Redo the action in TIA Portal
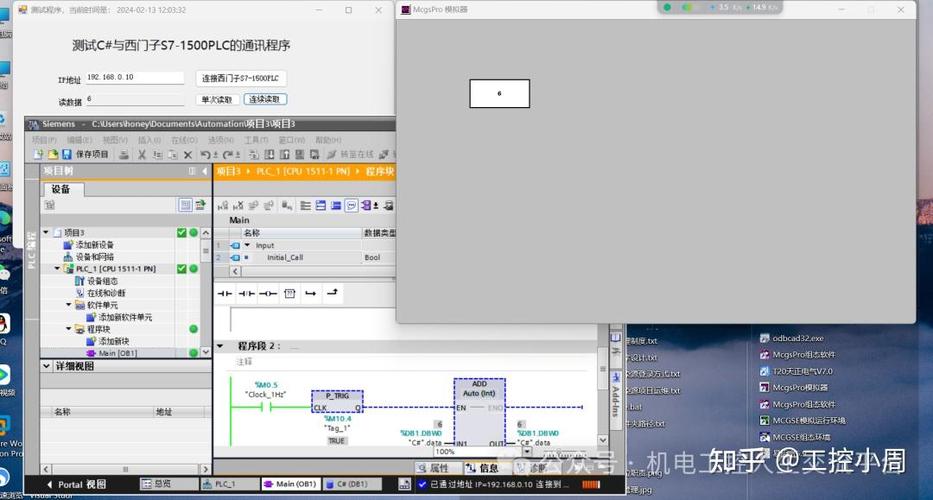The image size is (933, 500). point(227,155)
